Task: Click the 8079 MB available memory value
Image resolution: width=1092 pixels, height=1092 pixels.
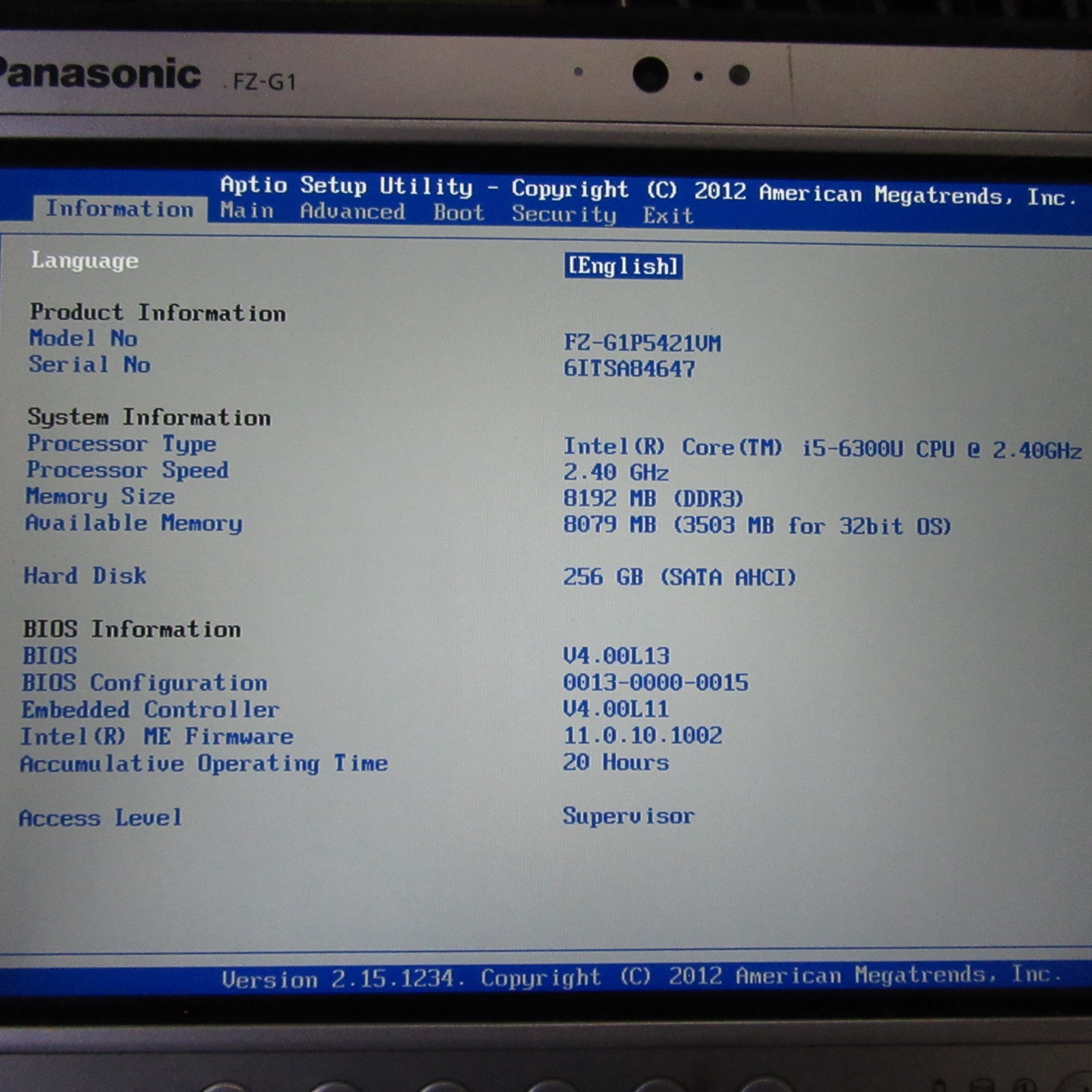Action: [x=757, y=526]
